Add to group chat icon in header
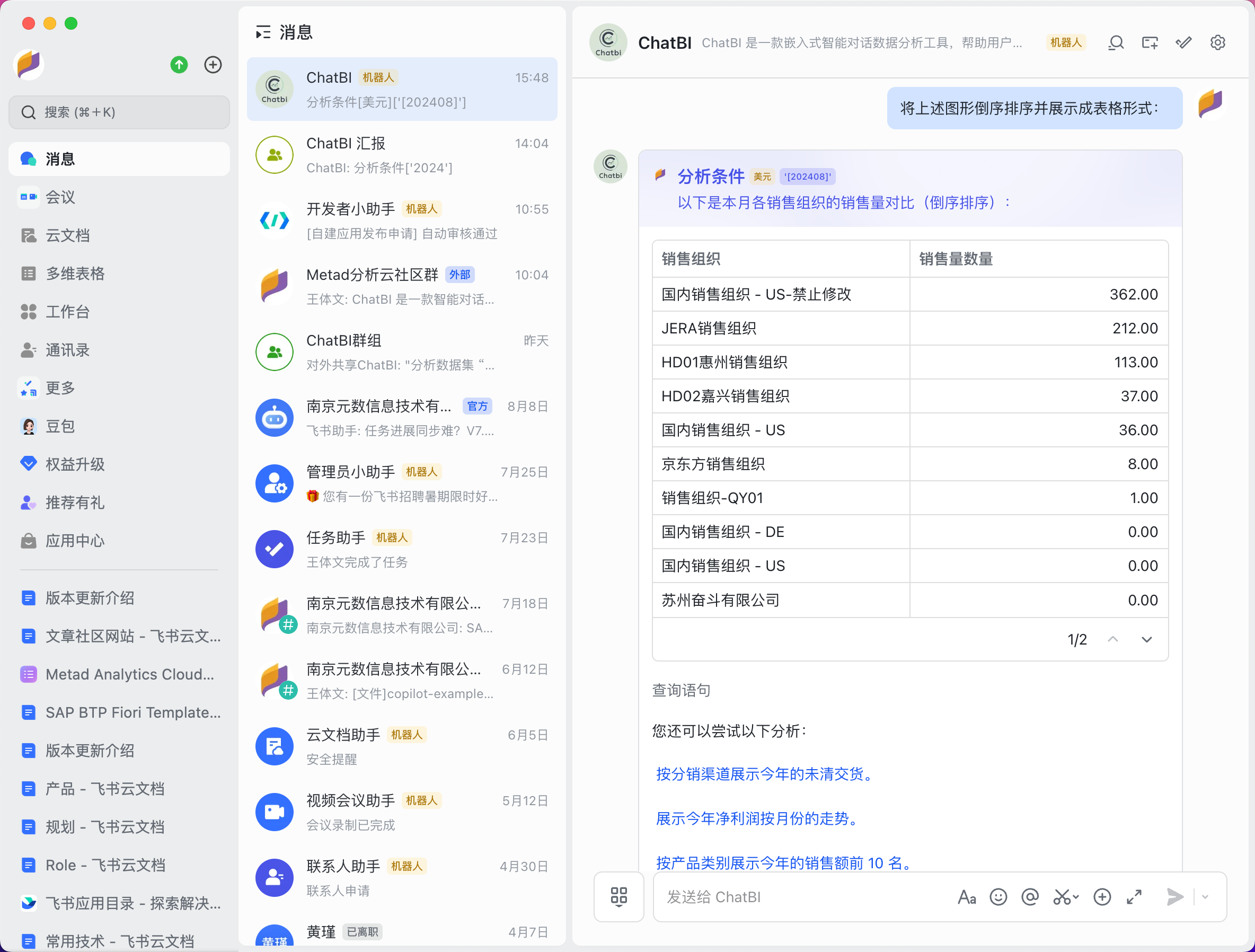 (1150, 42)
